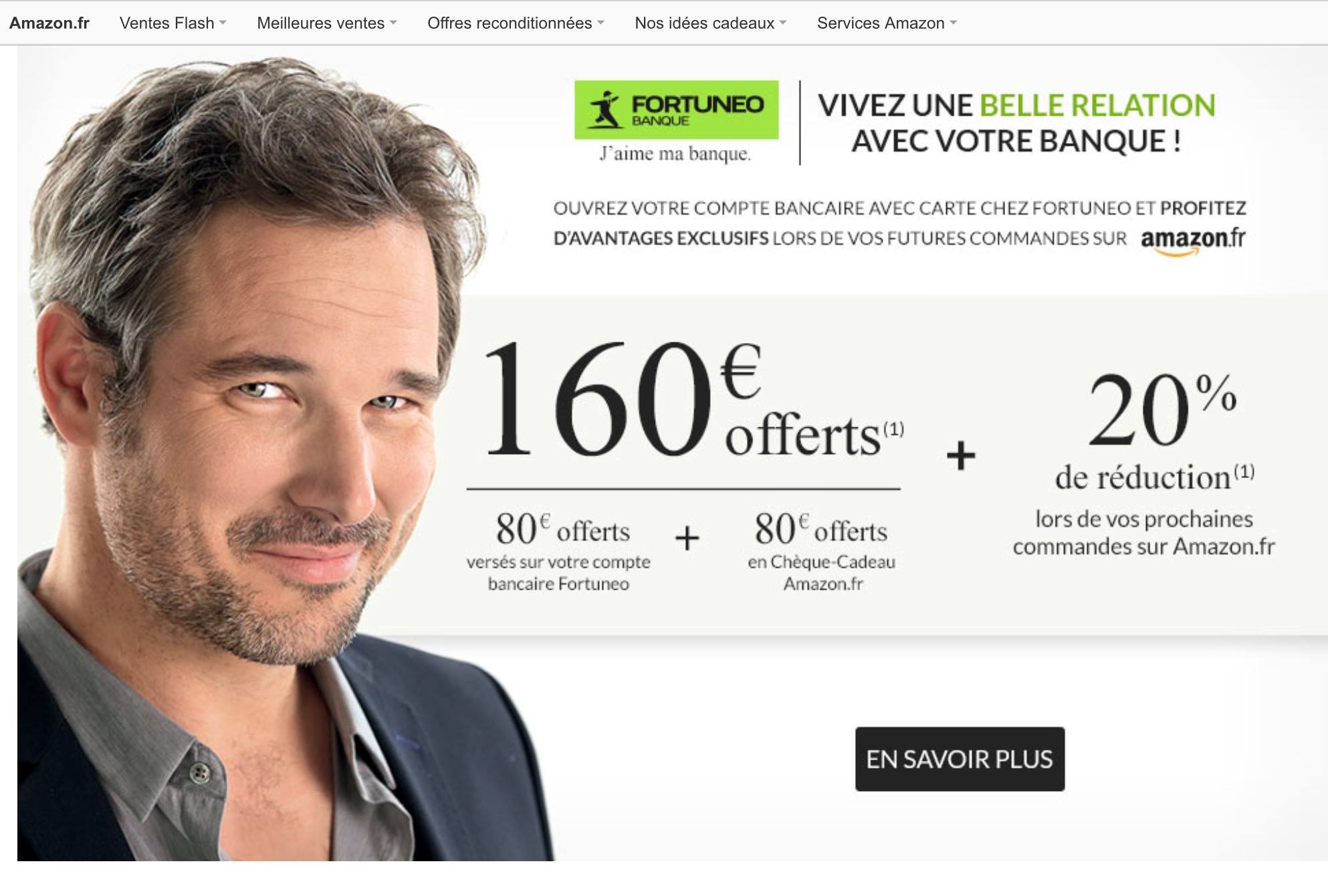Click the amazon.fr logo in banner
Viewport: 1328px width, 896px height.
1193,241
